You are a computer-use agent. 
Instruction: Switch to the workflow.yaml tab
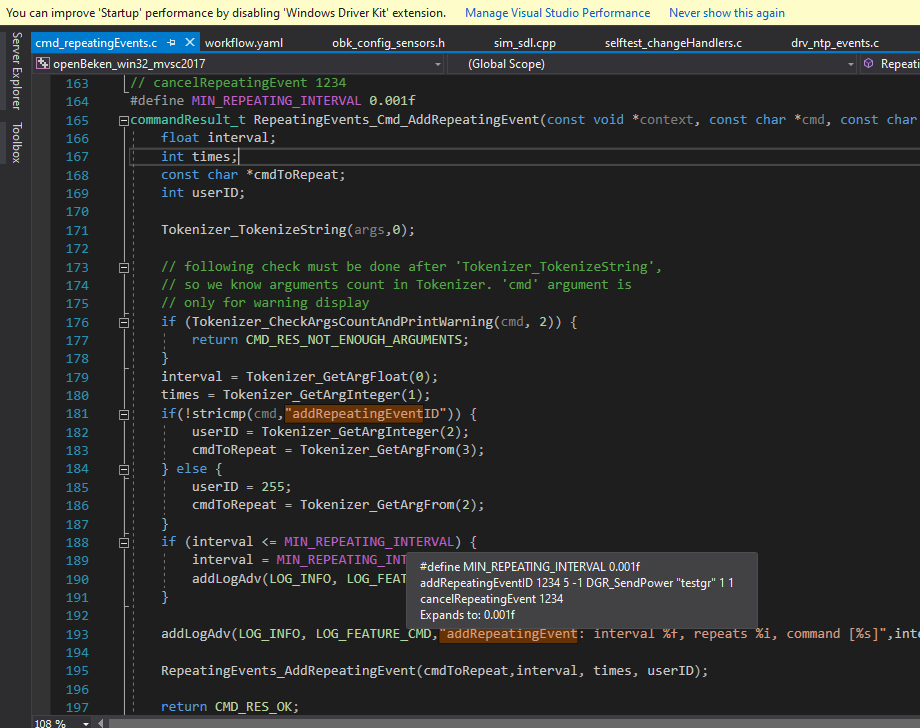[x=243, y=43]
